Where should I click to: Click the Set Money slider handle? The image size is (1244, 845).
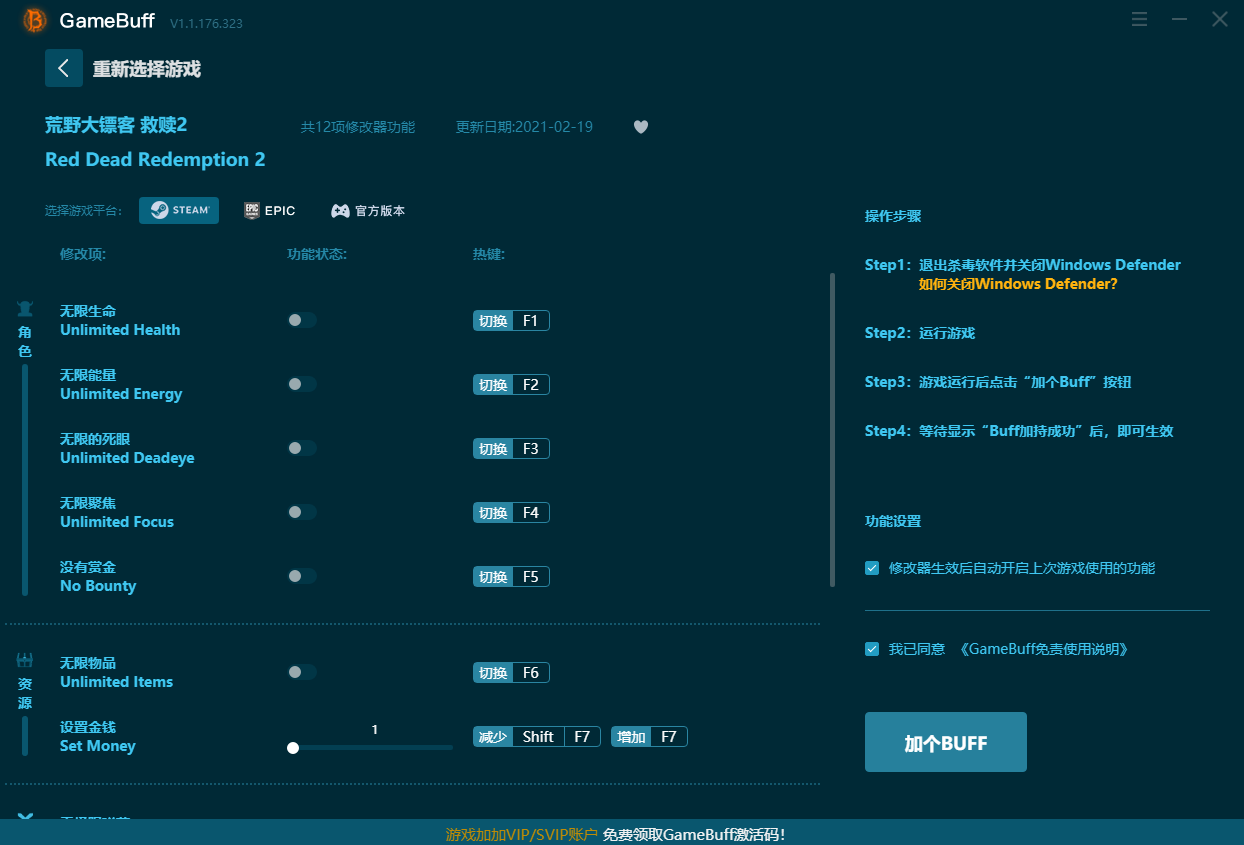[293, 747]
